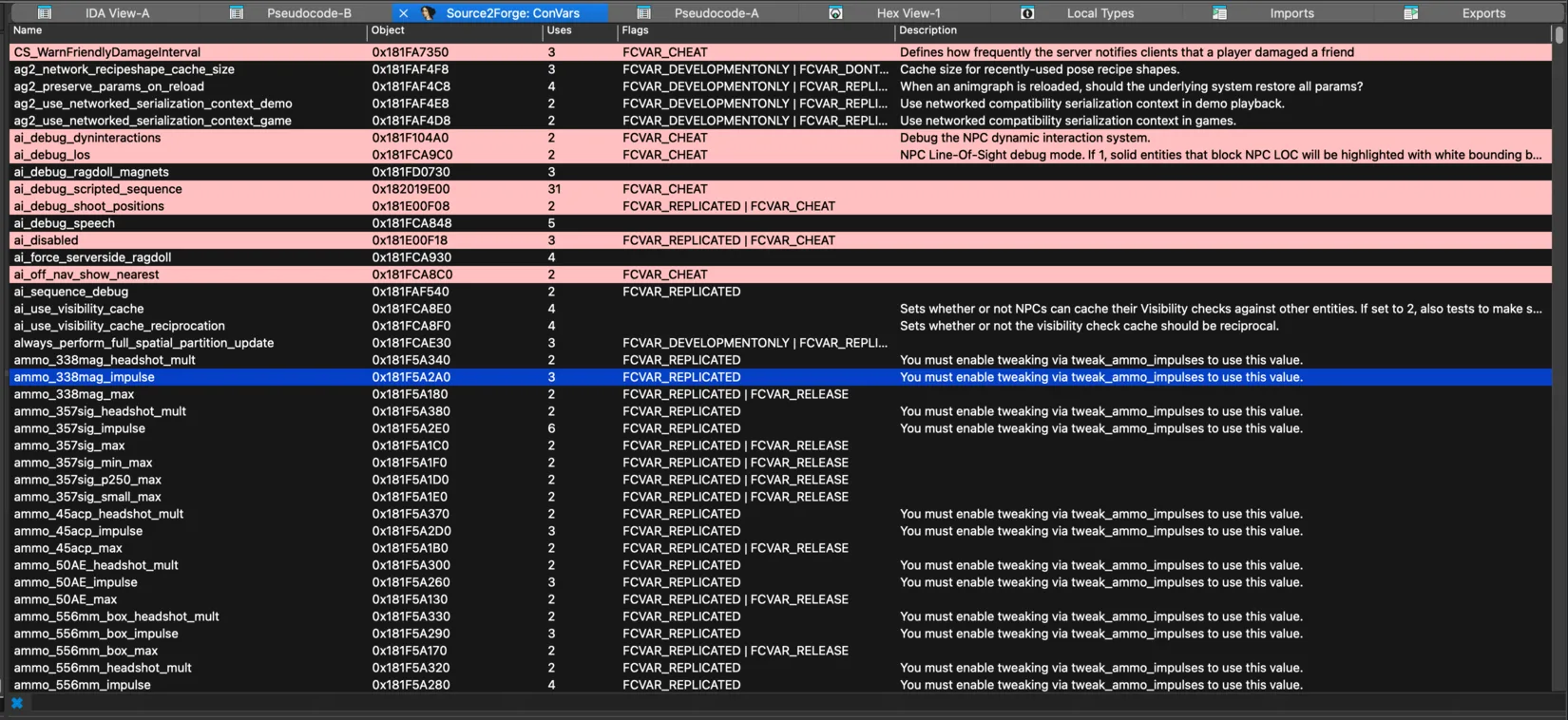1568x720 pixels.
Task: Select the ag2_network_recipeshape_cache_size entry
Action: point(780,69)
